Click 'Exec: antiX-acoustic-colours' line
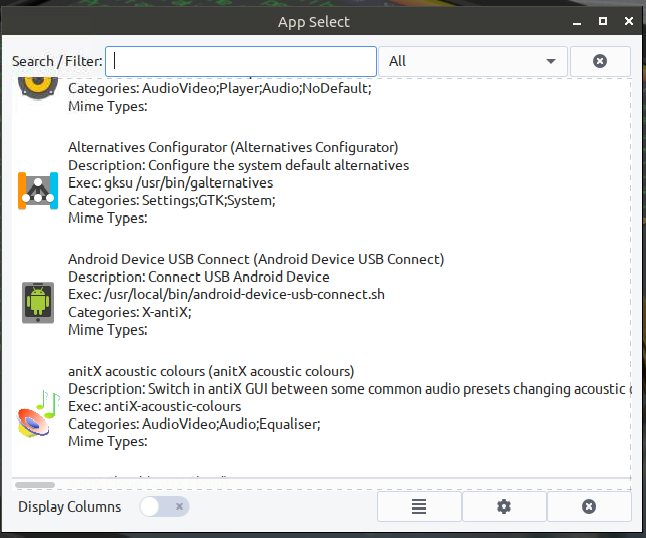This screenshot has height=538, width=646. click(154, 407)
